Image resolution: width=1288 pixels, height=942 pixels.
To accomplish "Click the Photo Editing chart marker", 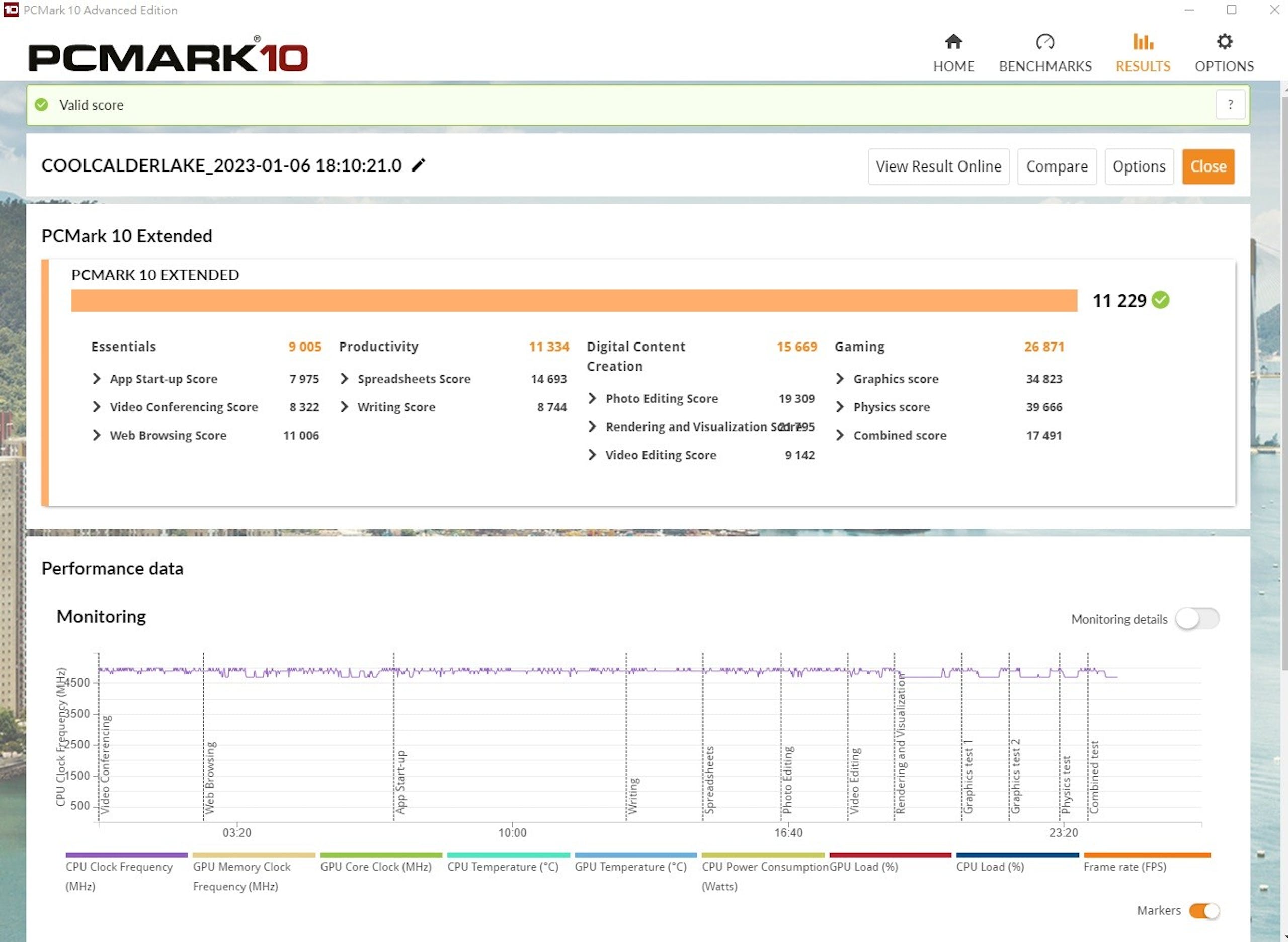I will pyautogui.click(x=787, y=780).
